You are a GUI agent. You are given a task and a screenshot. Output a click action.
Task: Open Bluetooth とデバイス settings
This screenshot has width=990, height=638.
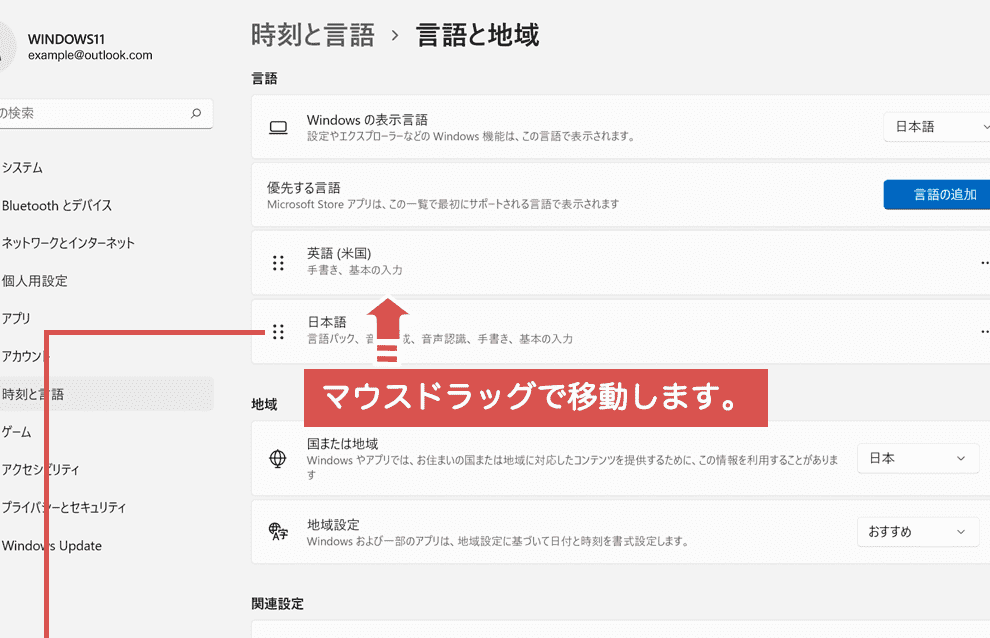click(57, 206)
